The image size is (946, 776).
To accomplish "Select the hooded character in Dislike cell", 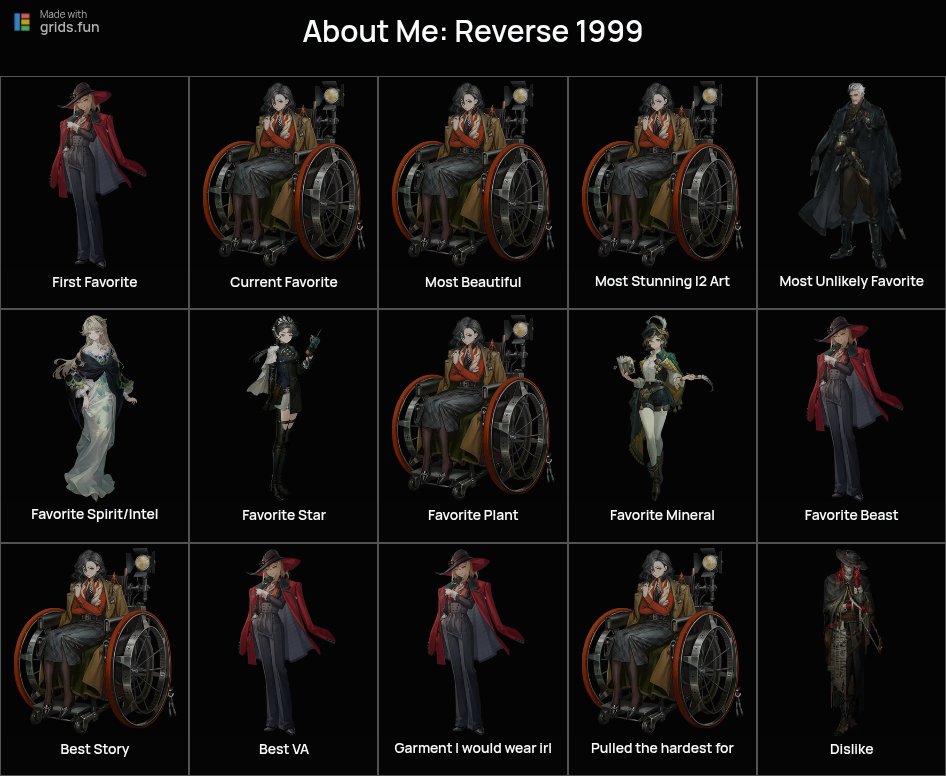I will click(x=851, y=641).
